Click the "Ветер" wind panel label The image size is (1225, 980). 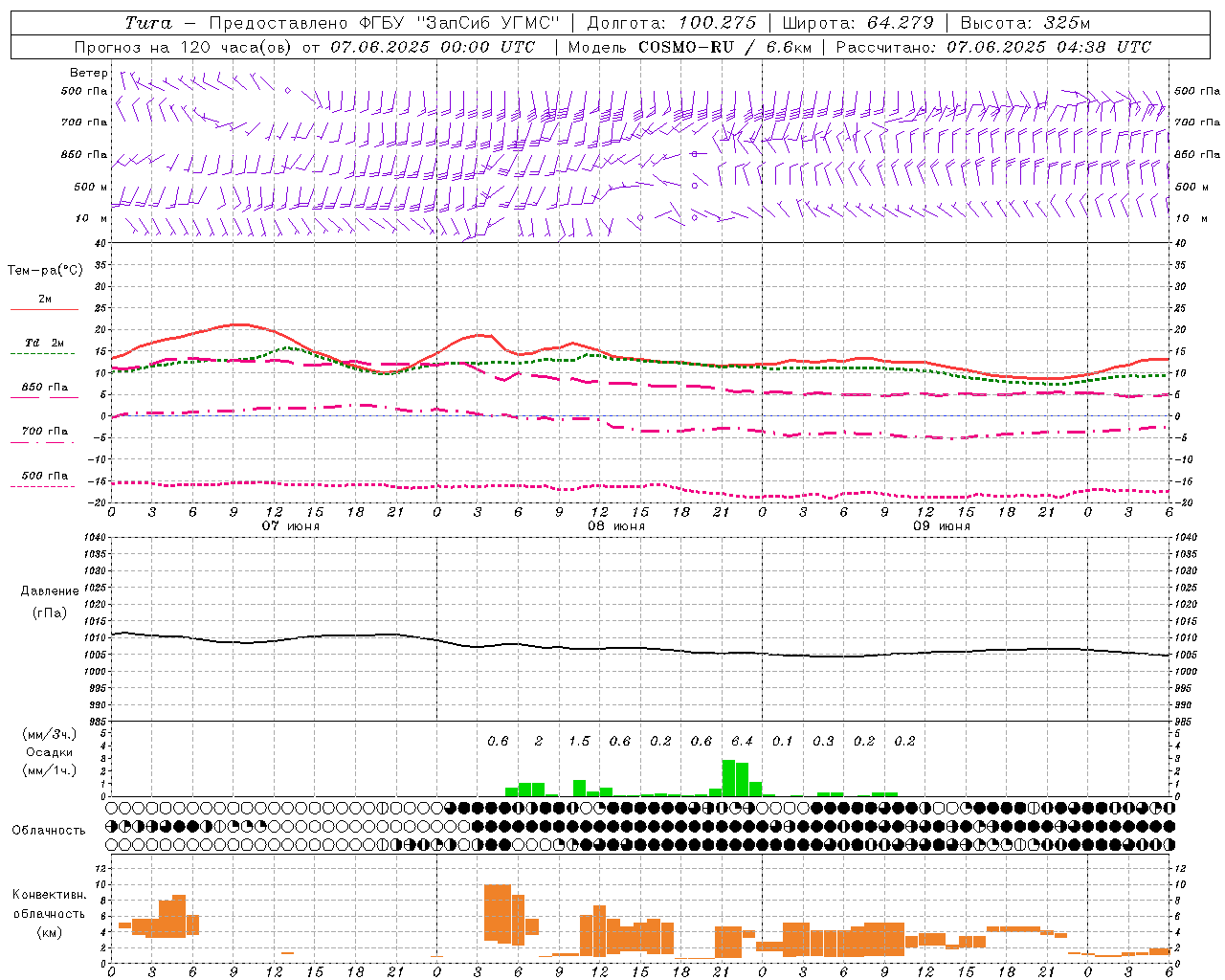(89, 73)
